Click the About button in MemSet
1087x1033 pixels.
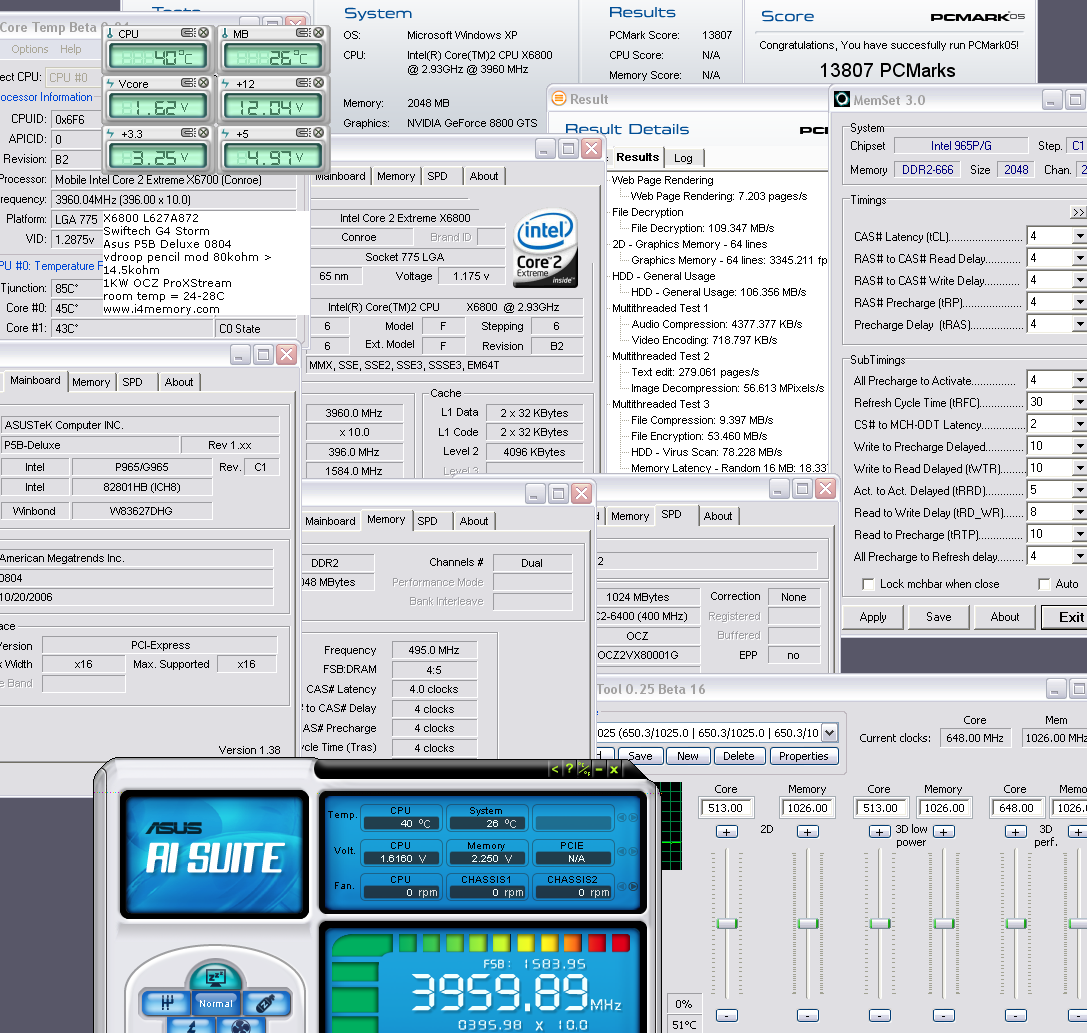tap(1005, 617)
